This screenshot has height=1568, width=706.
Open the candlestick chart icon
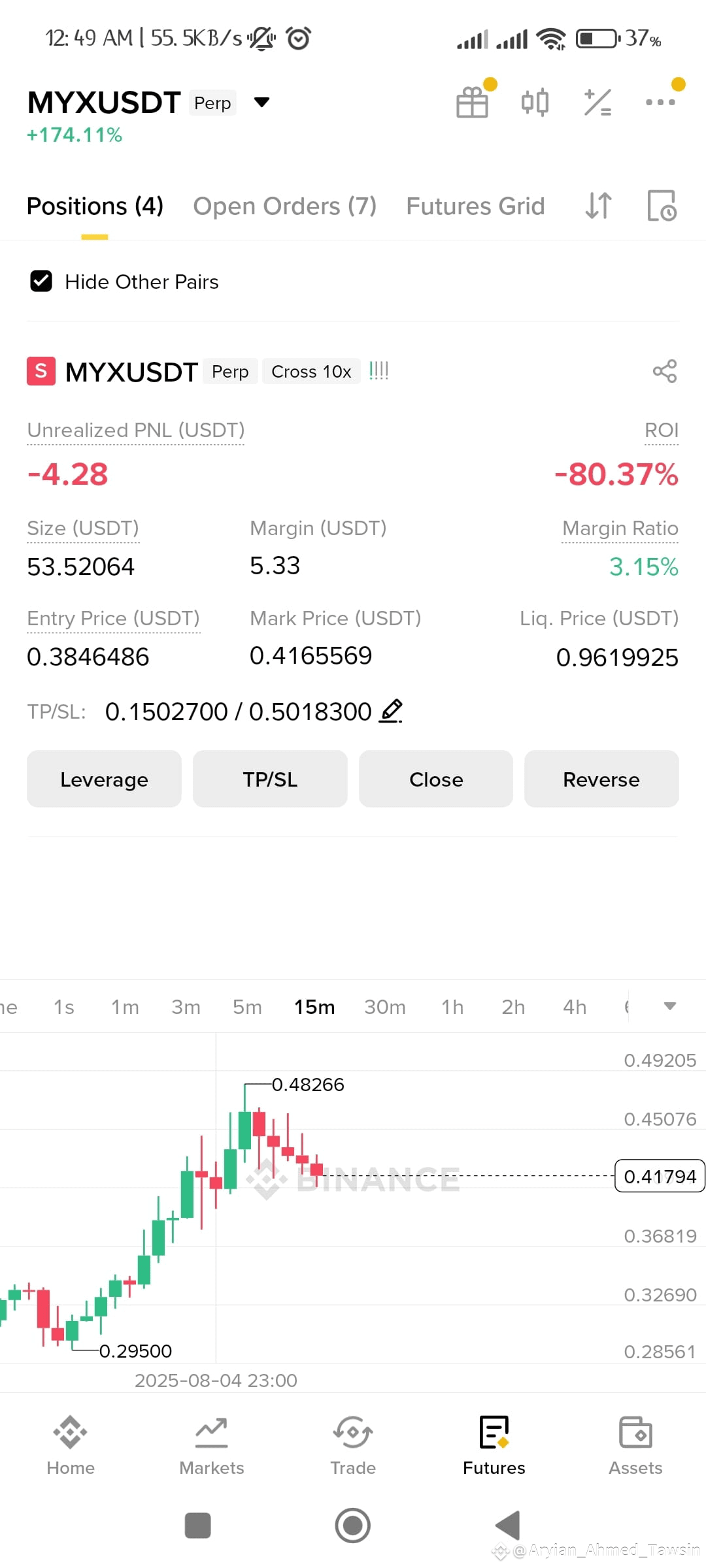[535, 103]
